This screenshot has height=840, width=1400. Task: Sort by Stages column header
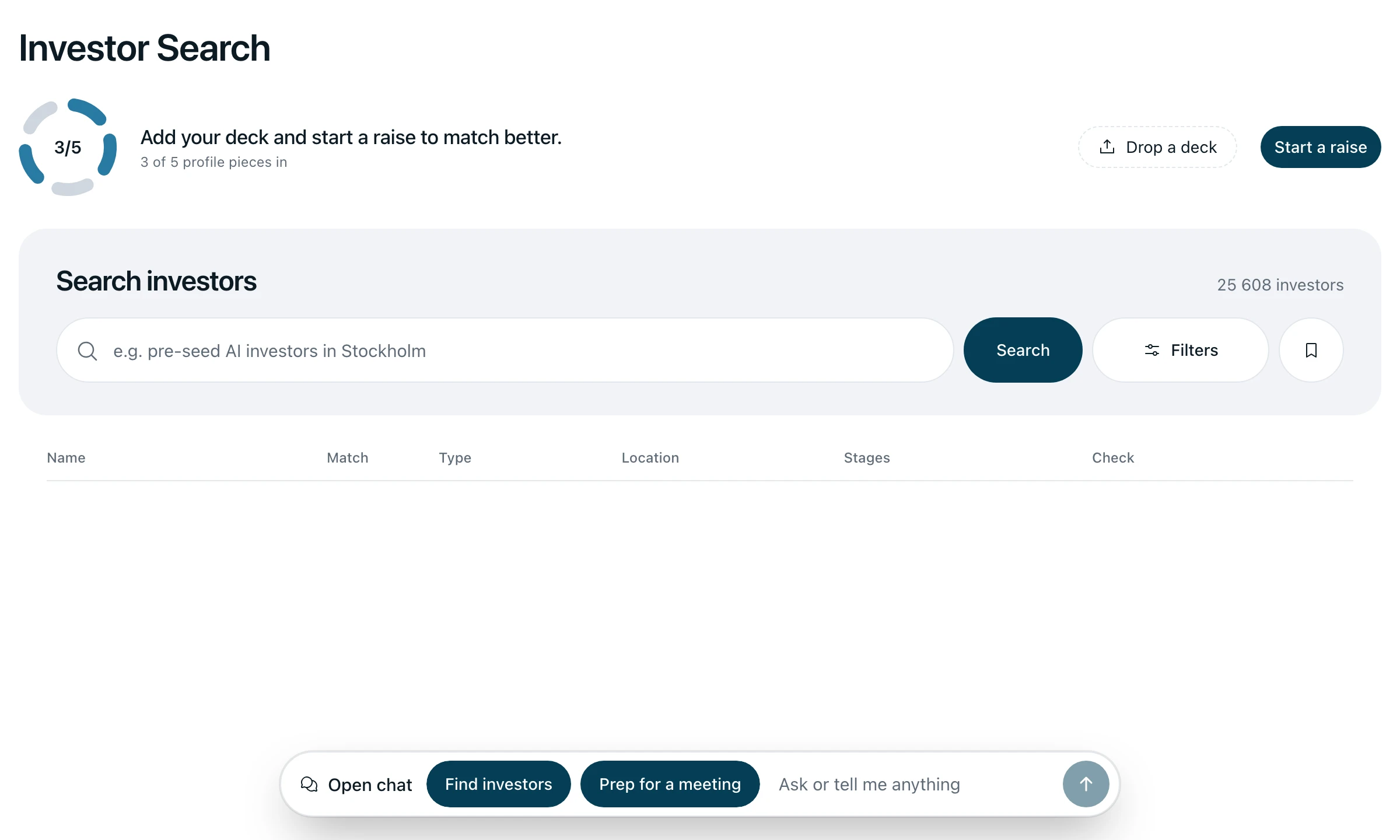coord(867,458)
